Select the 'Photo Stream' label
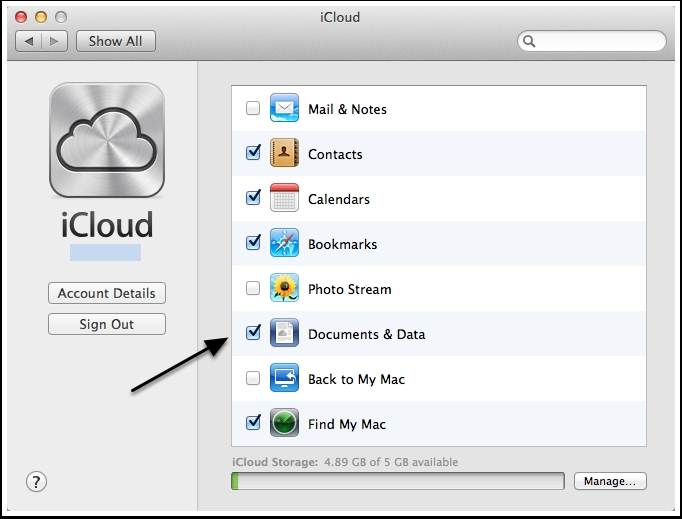Viewport: 682px width, 519px height. [350, 289]
